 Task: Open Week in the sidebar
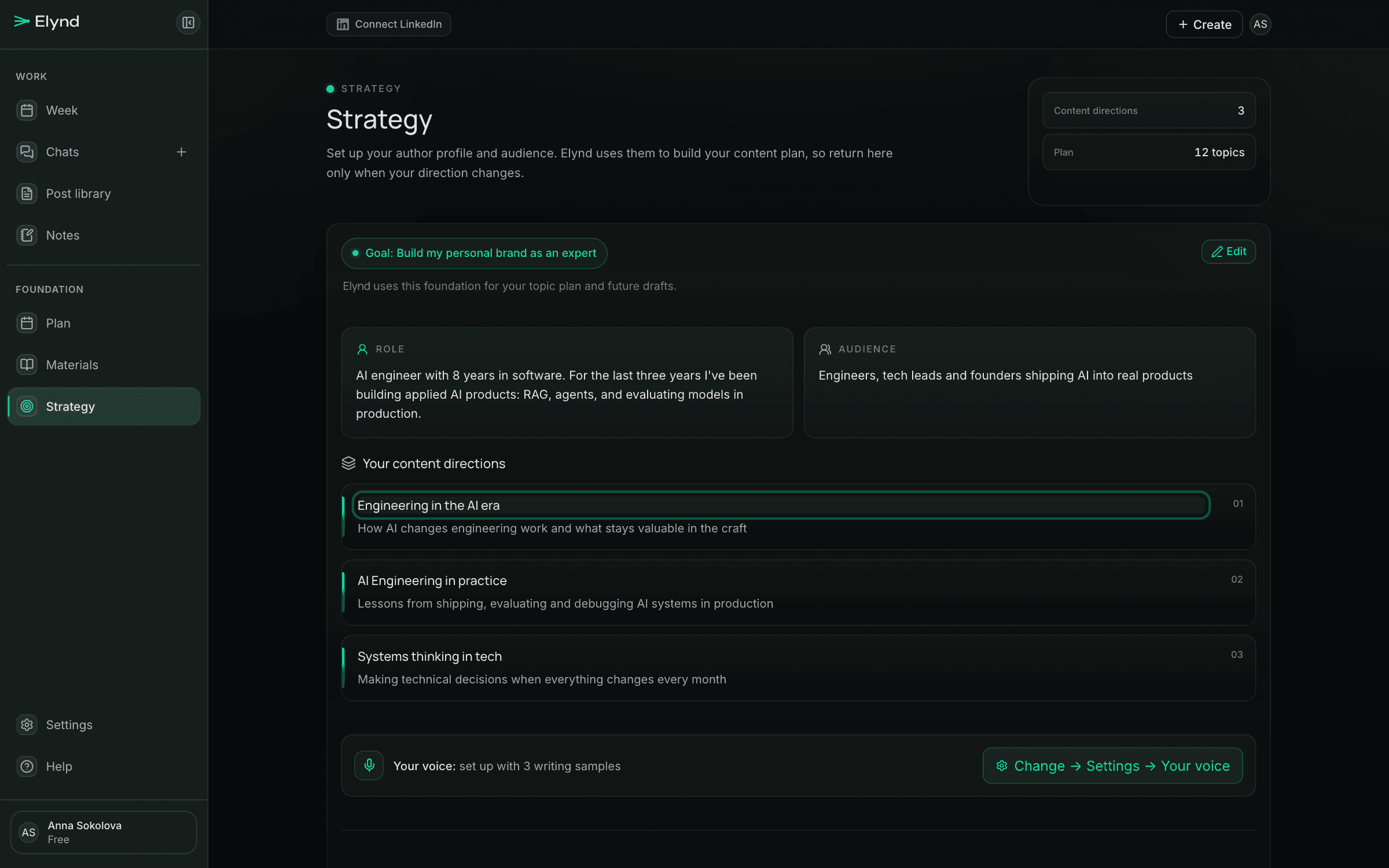pos(104,111)
